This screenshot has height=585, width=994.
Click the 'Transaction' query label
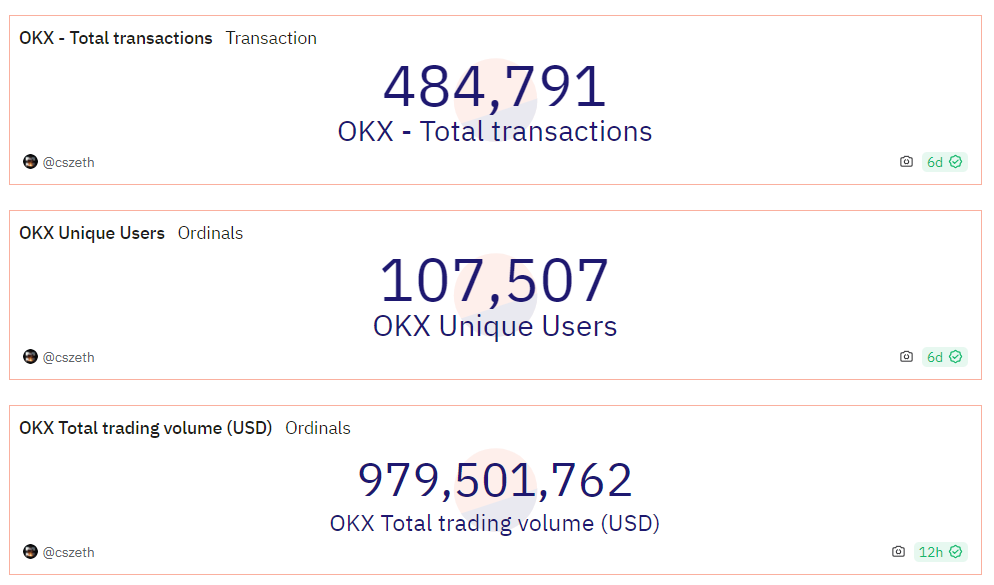271,38
